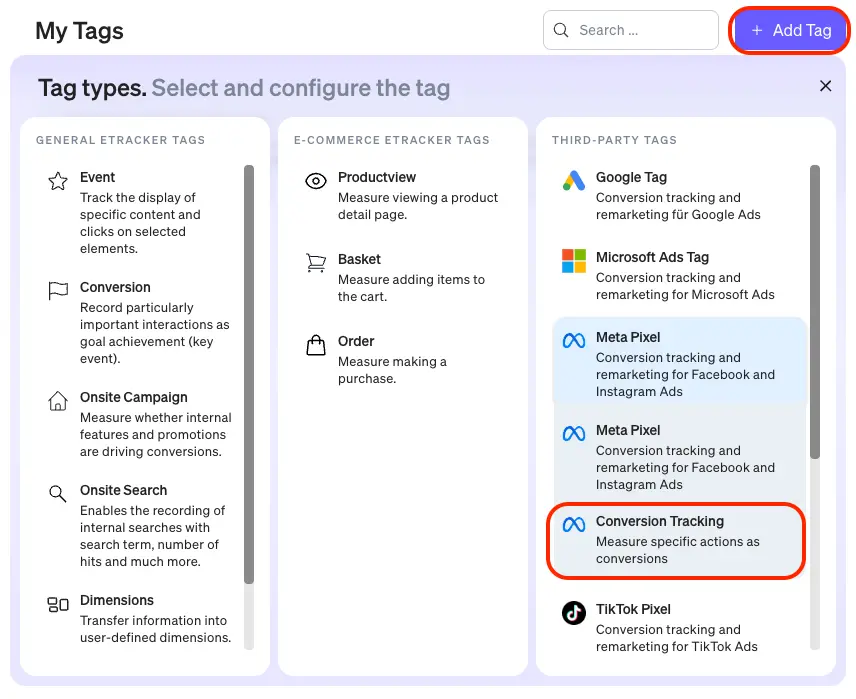Choose the Onsite Search magnifier icon

coord(58,494)
